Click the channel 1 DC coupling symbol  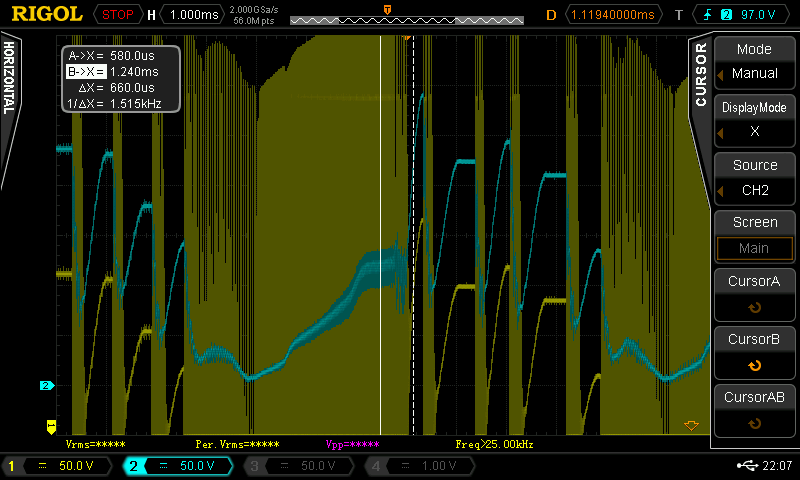coord(43,466)
